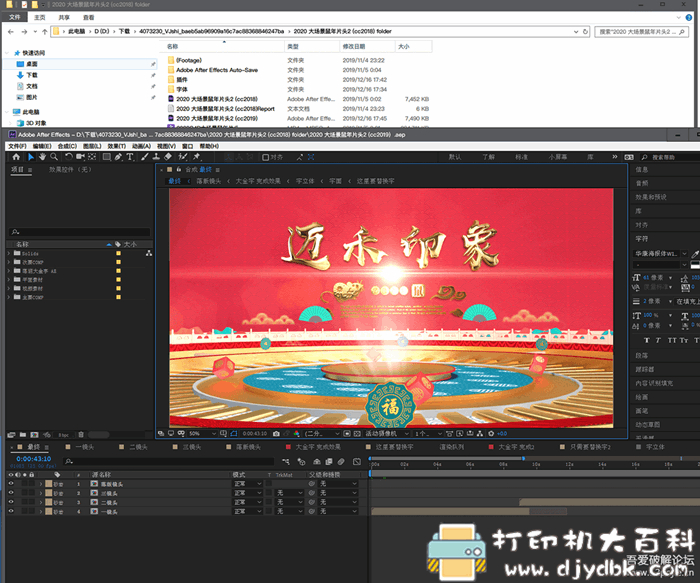This screenshot has width=700, height=583.
Task: Select the Pan Behind anchor point tool
Action: (92, 157)
